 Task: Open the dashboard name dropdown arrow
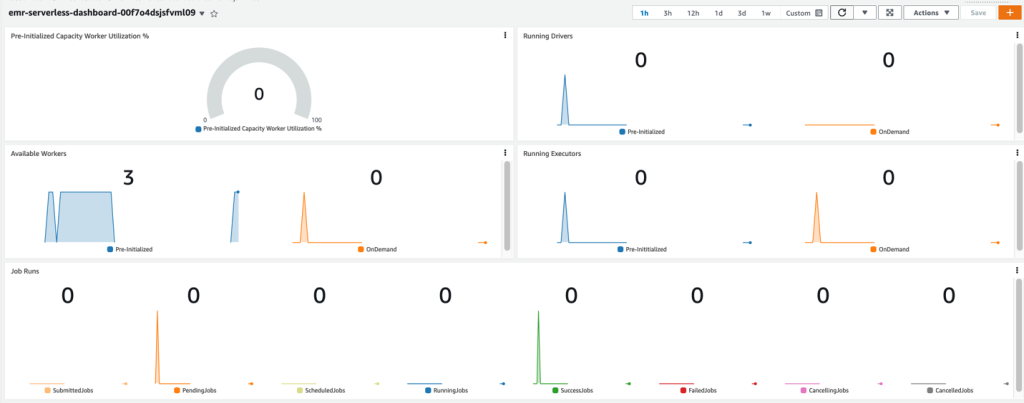[202, 14]
